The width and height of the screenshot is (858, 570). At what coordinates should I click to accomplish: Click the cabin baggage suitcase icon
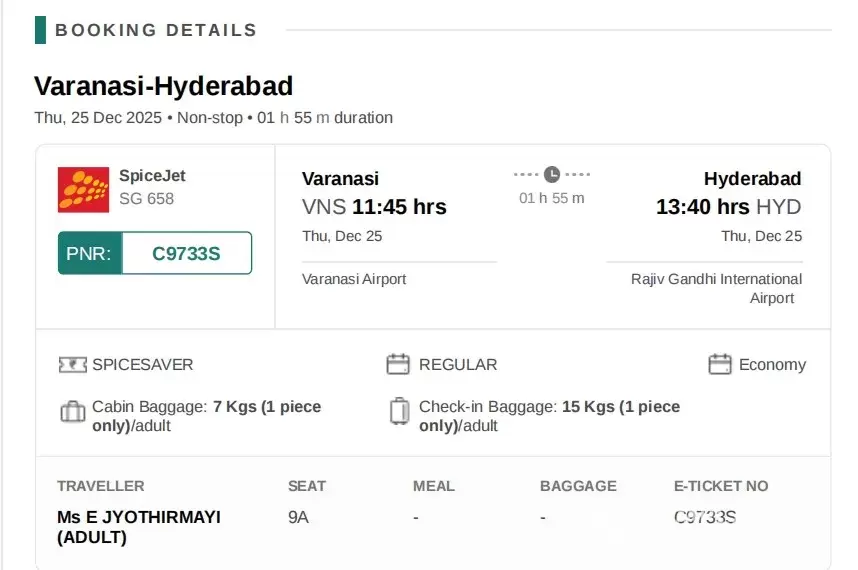(72, 411)
